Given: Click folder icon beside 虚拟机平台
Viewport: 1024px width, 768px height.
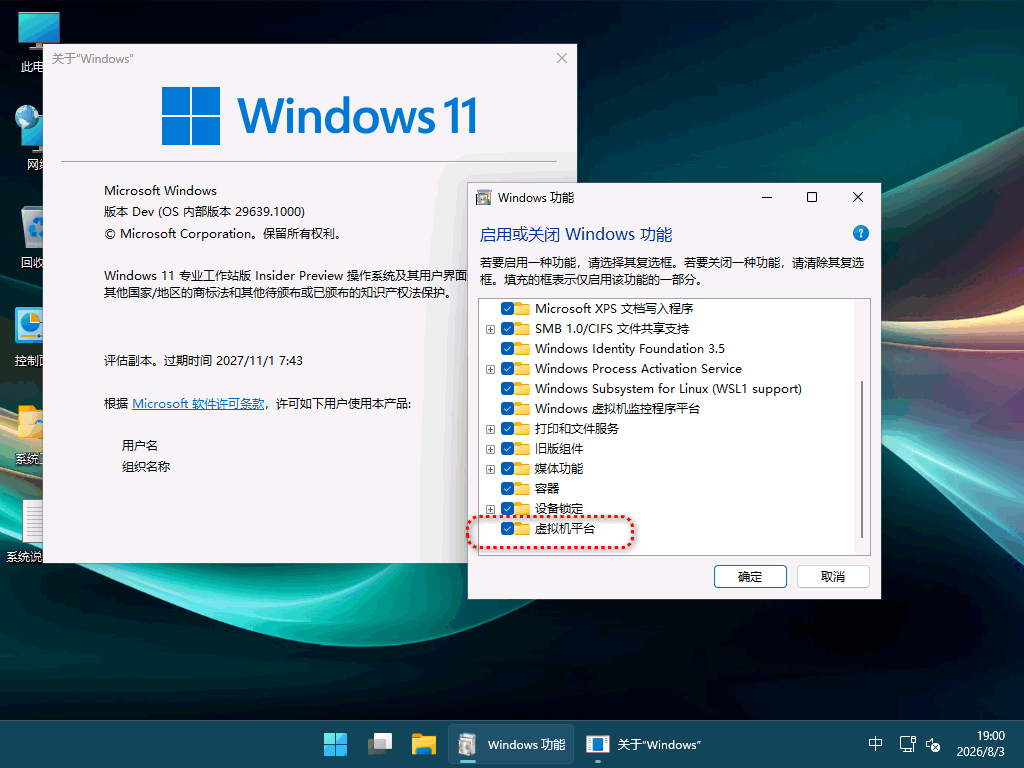Looking at the screenshot, I should (x=522, y=528).
